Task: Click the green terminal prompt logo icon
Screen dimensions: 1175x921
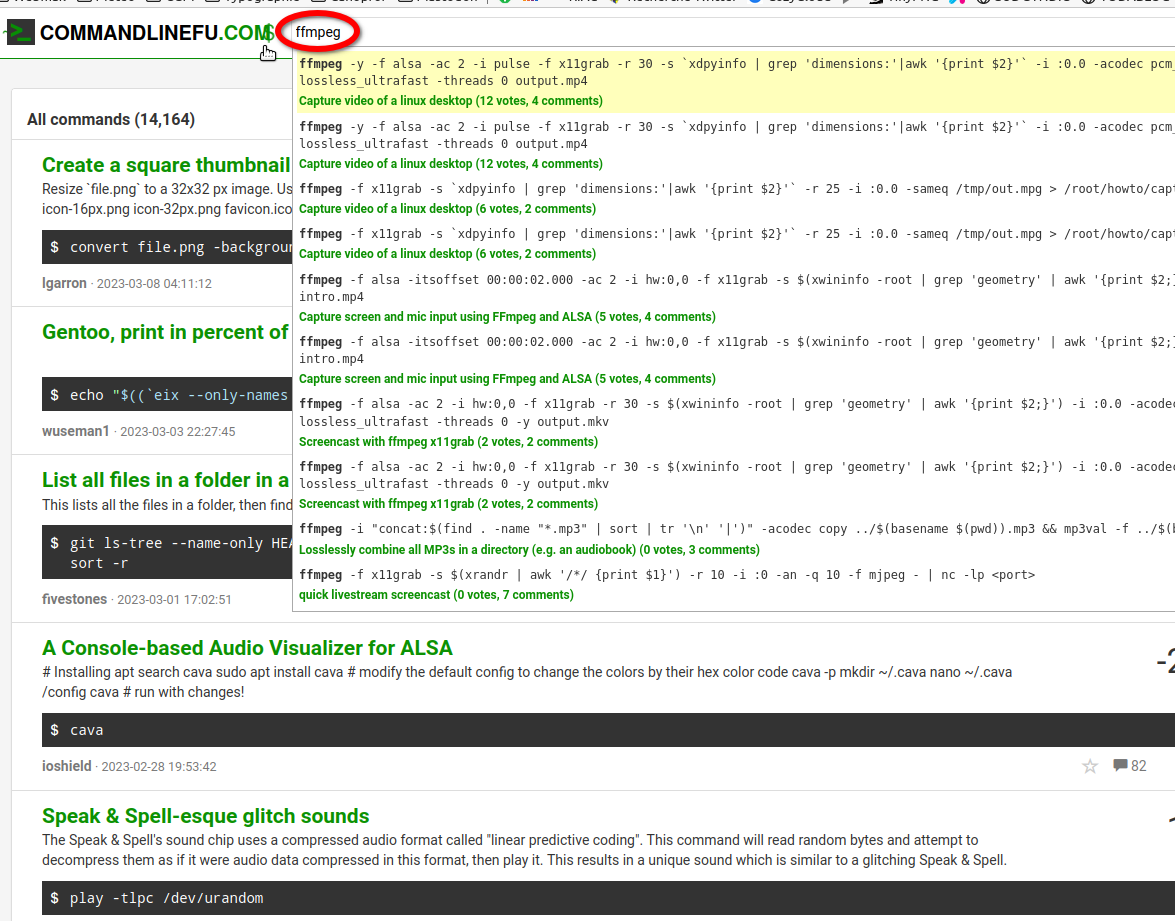Action: pos(19,32)
